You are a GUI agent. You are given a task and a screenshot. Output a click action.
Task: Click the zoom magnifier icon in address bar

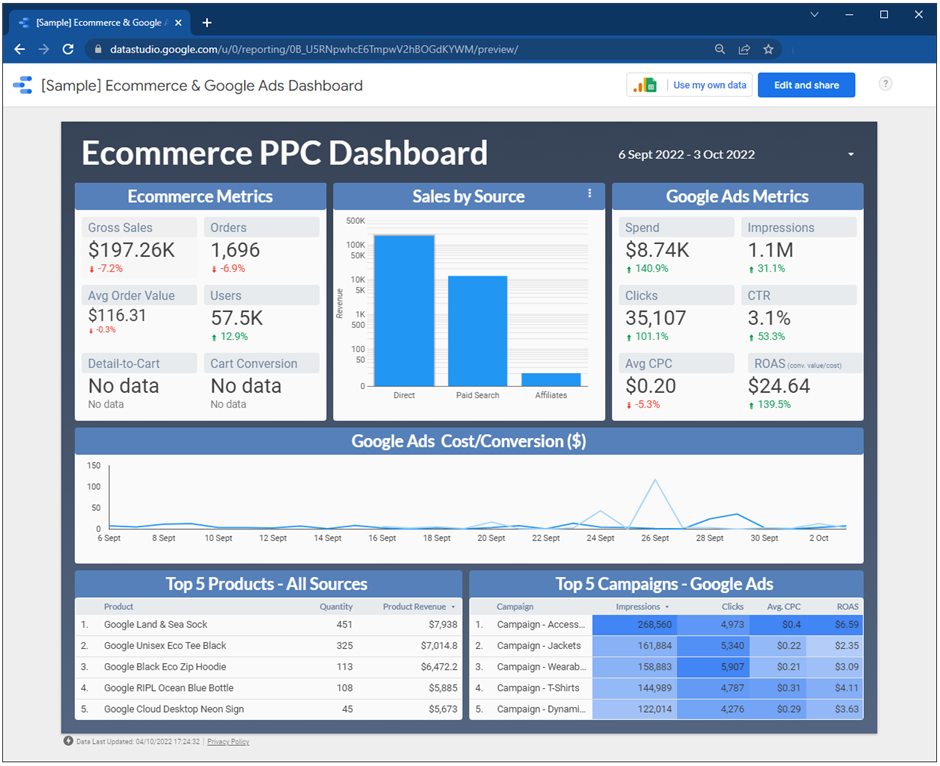(720, 49)
